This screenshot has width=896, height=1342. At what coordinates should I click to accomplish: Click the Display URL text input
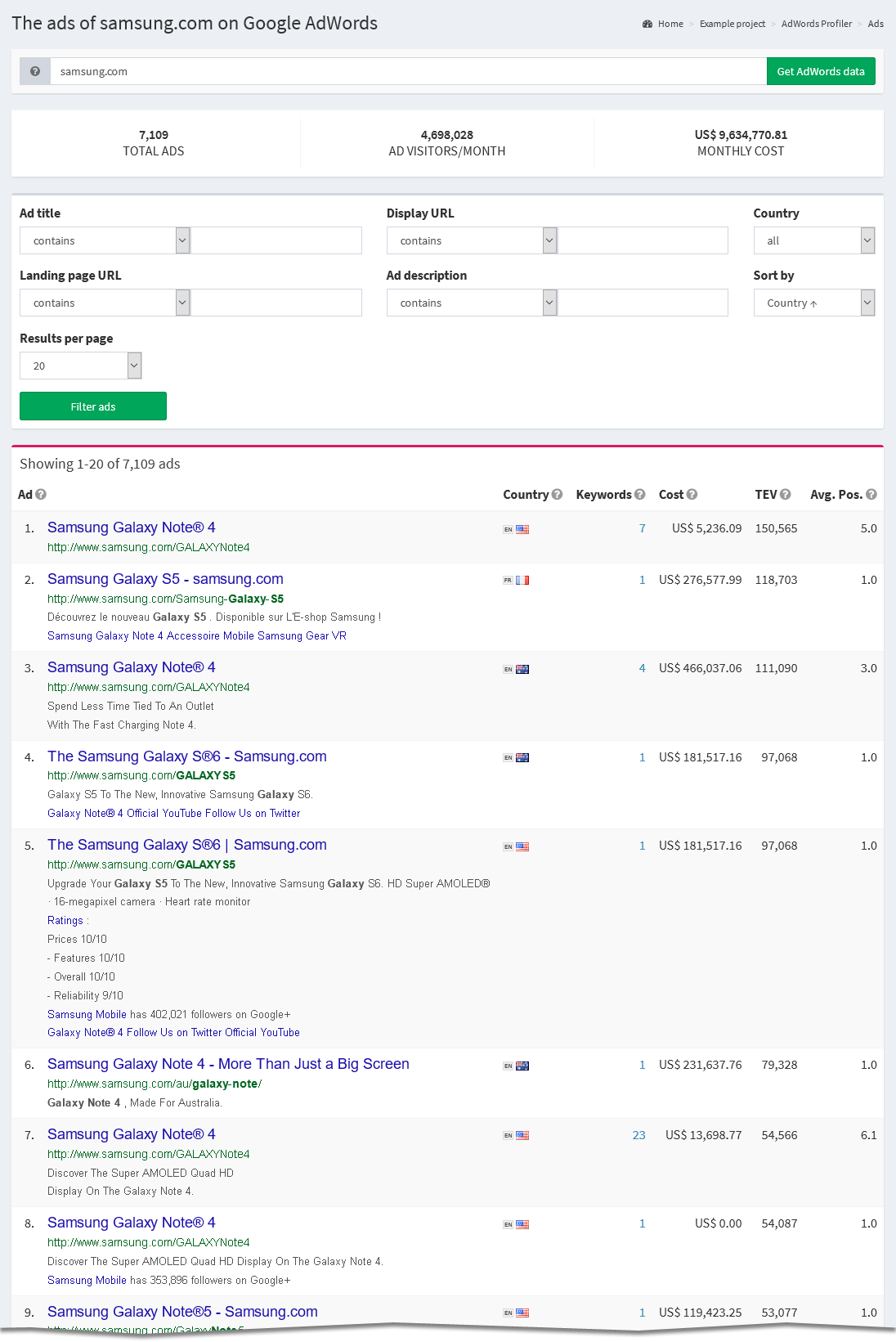point(643,240)
